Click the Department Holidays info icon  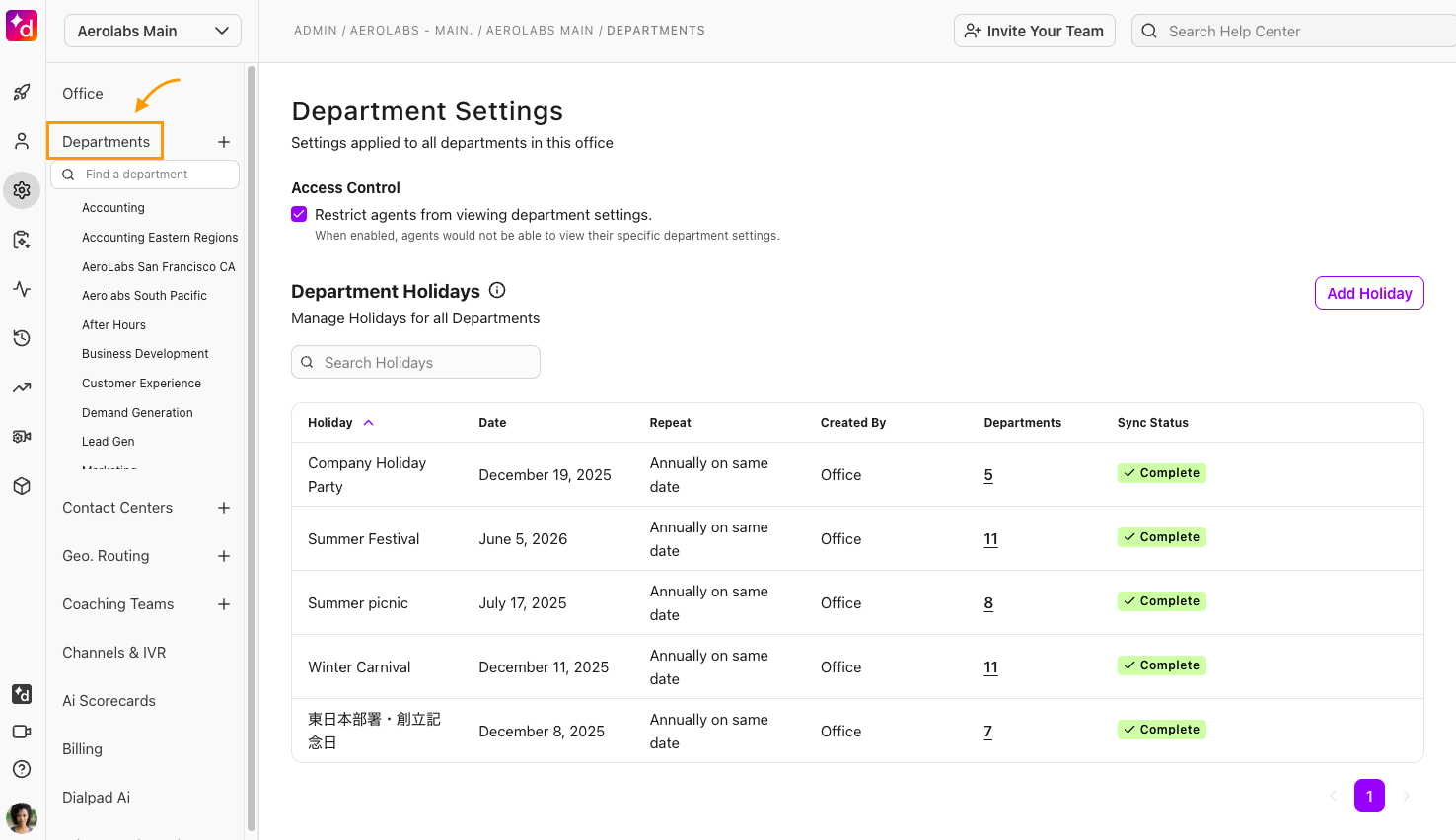coord(497,290)
